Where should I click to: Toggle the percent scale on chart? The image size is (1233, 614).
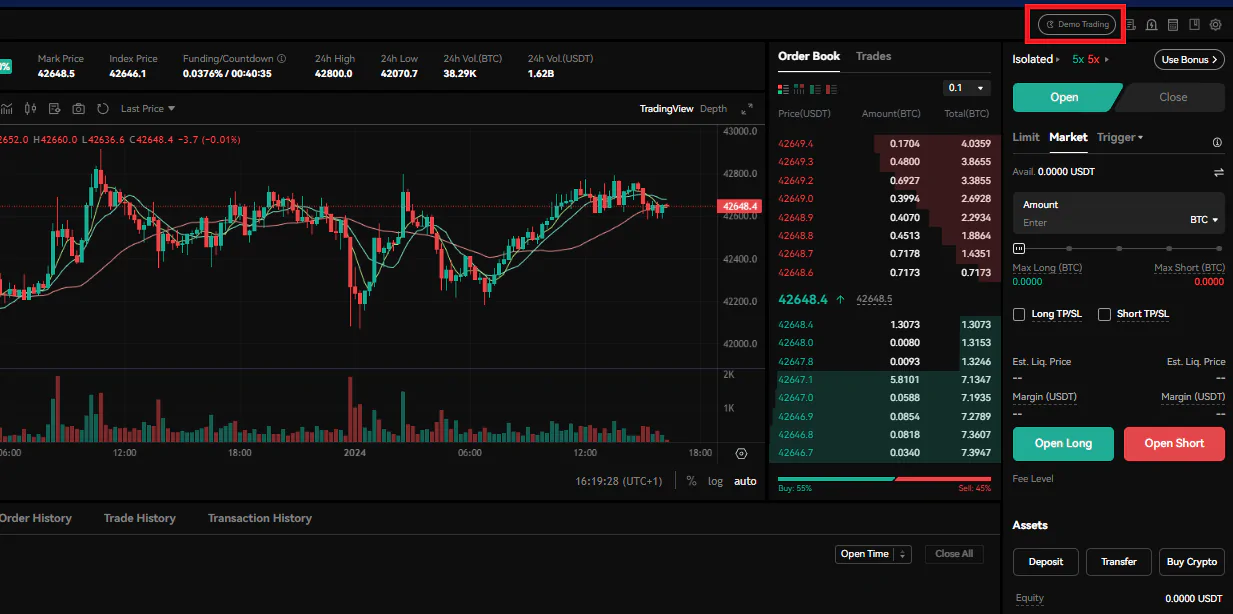[691, 481]
